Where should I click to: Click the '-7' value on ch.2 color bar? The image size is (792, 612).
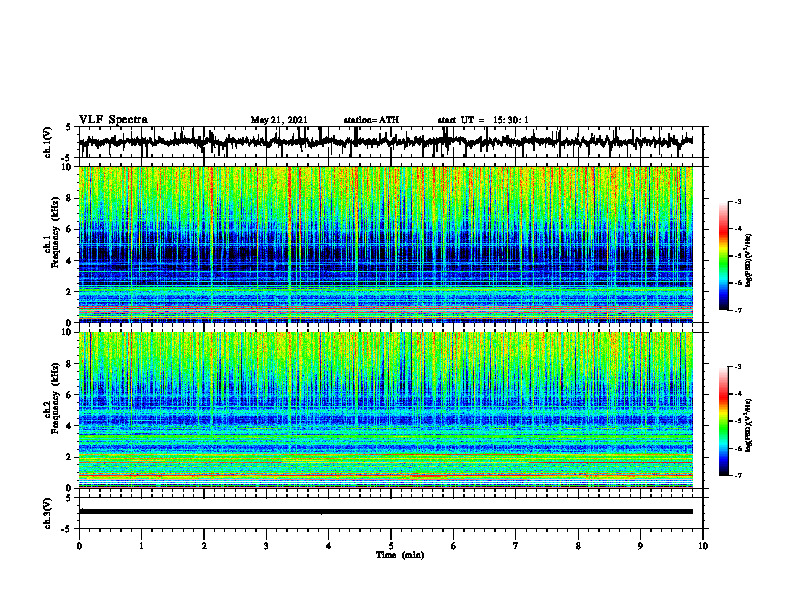737,476
